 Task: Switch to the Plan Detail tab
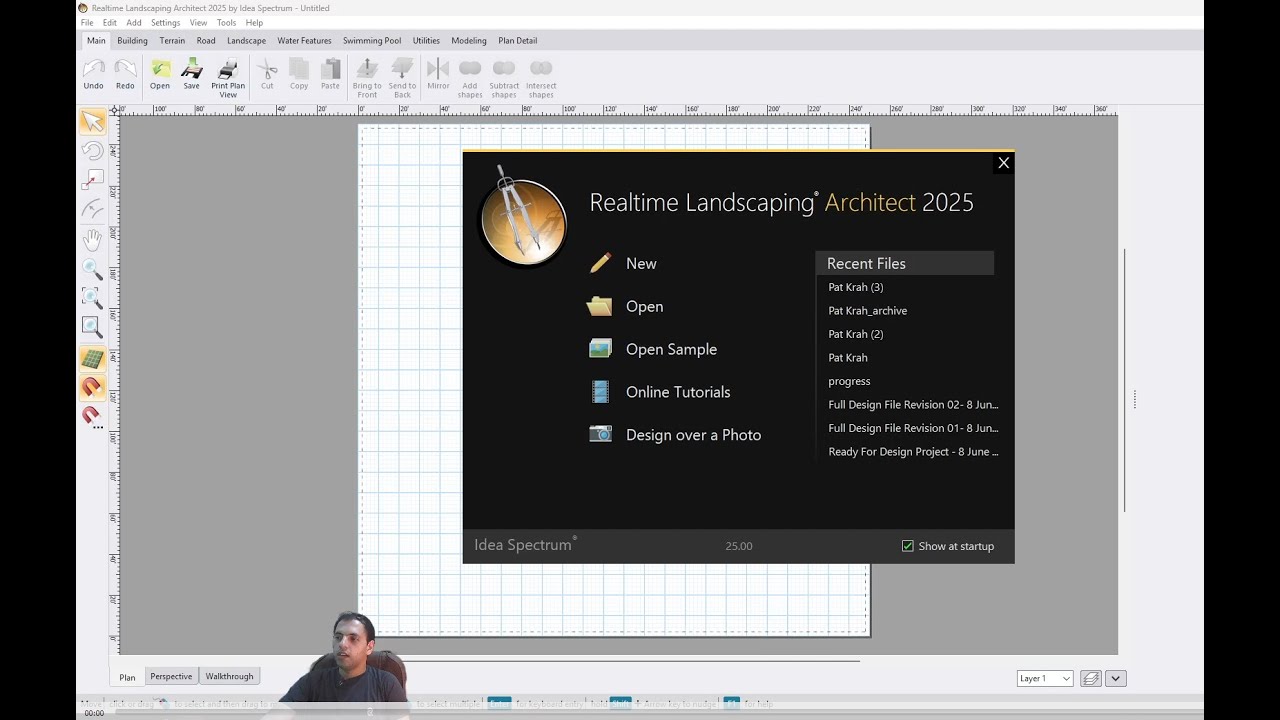(518, 41)
